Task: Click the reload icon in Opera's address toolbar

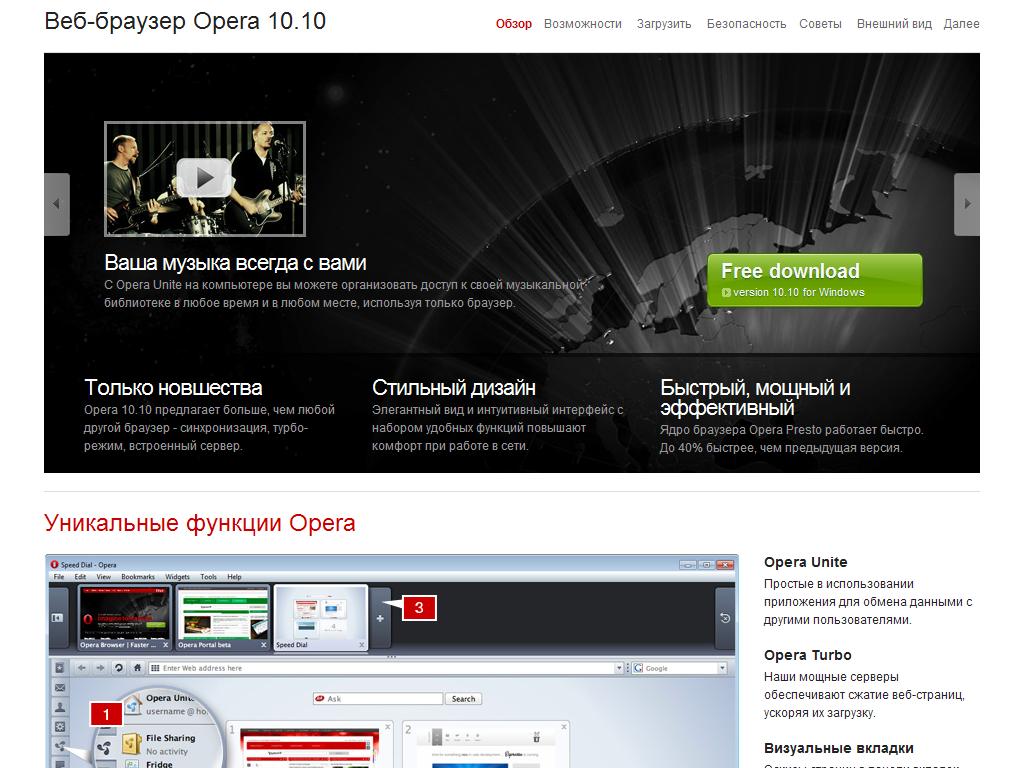Action: tap(119, 668)
